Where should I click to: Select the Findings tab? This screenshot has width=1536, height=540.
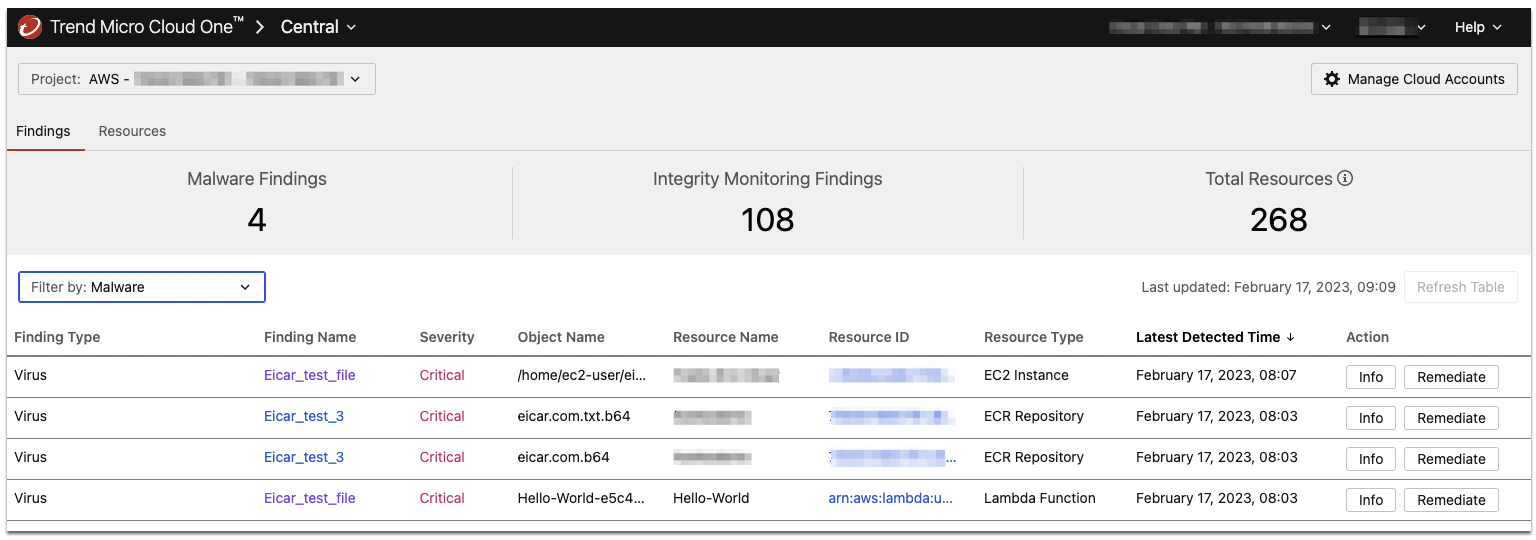pos(43,131)
